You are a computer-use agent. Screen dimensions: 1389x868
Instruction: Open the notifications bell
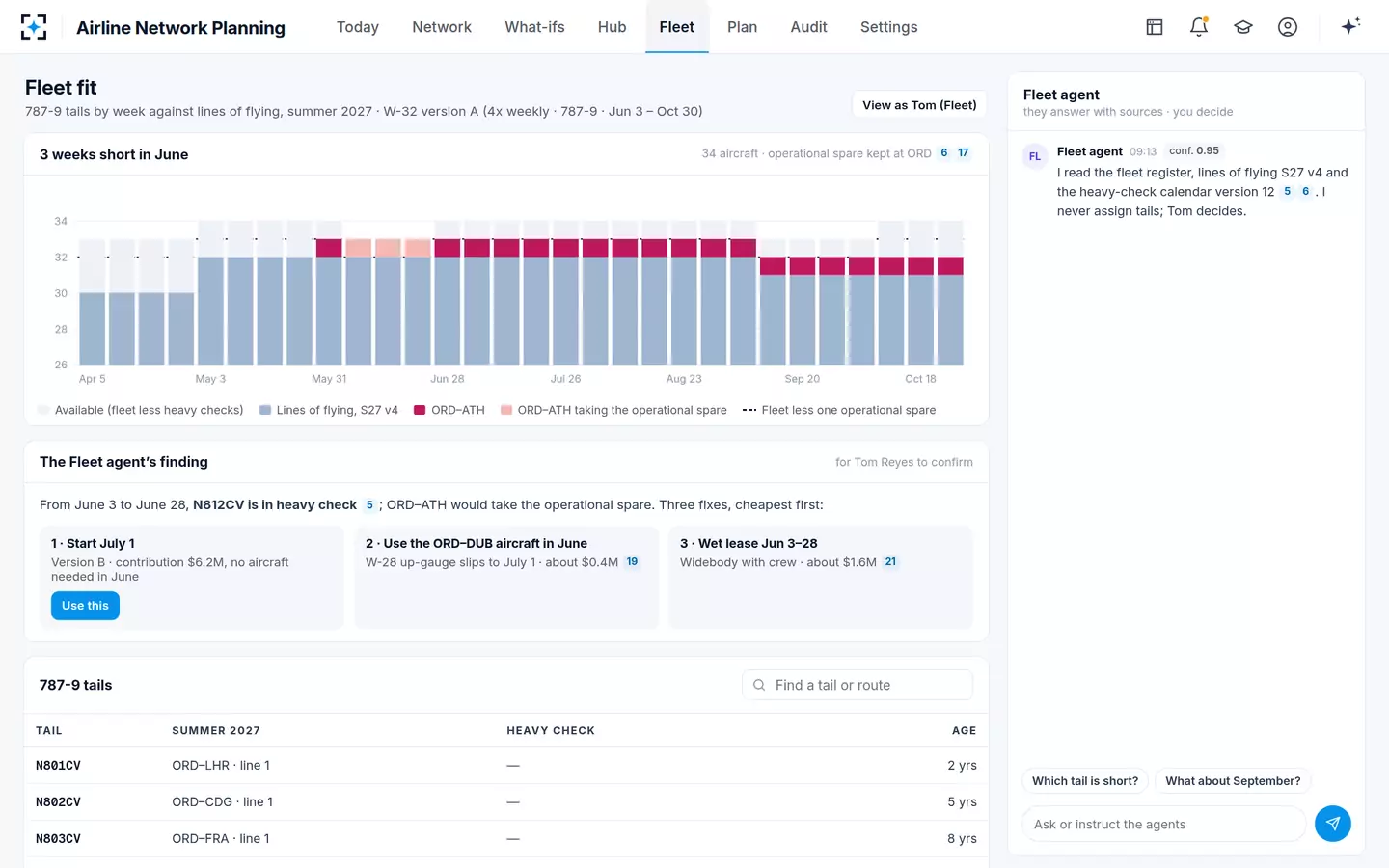[x=1199, y=27]
